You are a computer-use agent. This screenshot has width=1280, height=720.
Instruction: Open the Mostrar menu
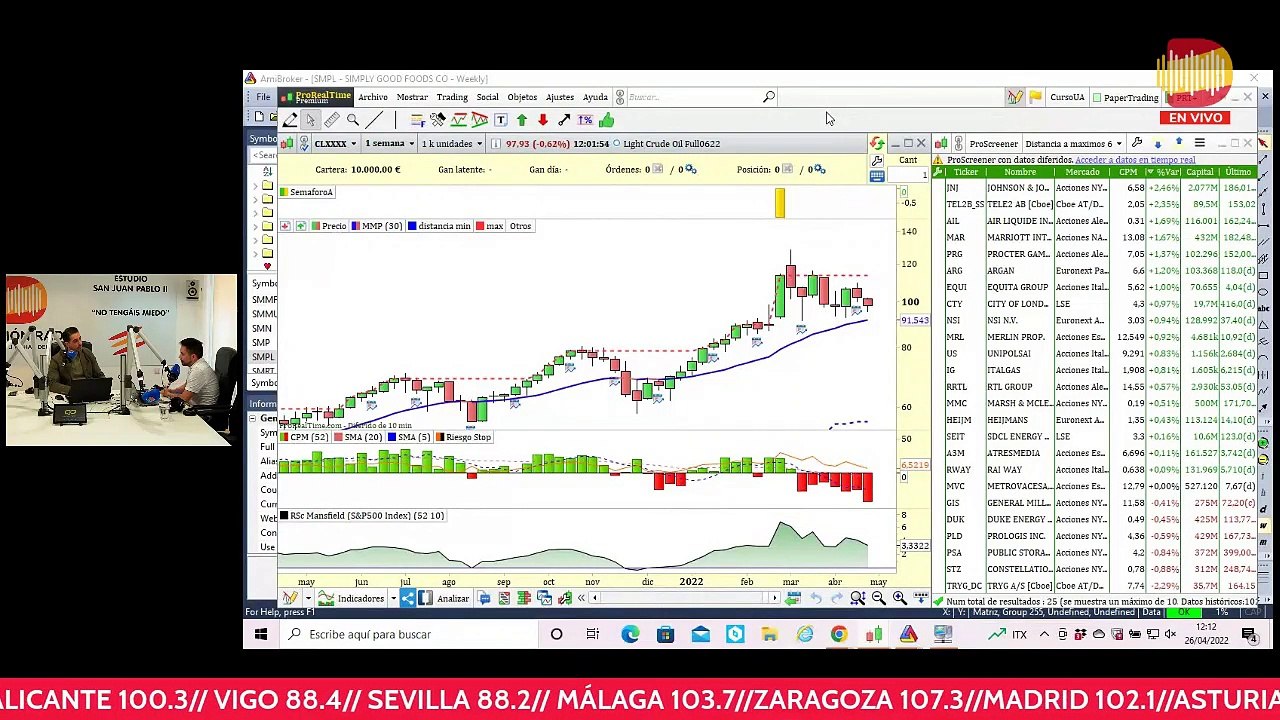(412, 97)
